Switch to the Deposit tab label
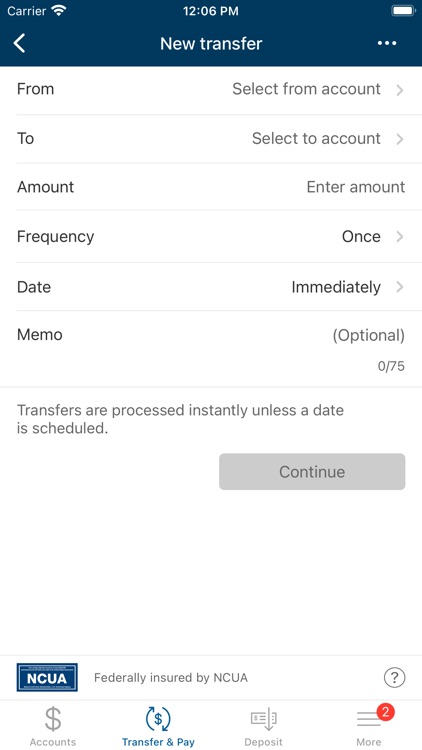This screenshot has width=422, height=750. tap(263, 742)
